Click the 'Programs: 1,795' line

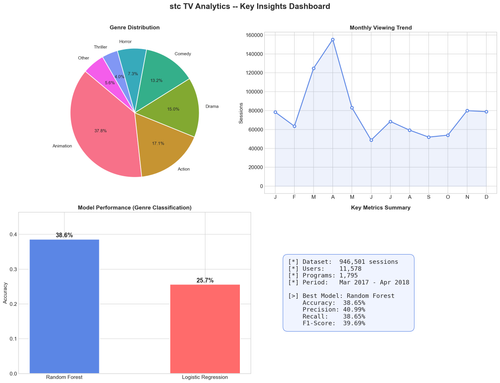pyautogui.click(x=323, y=276)
